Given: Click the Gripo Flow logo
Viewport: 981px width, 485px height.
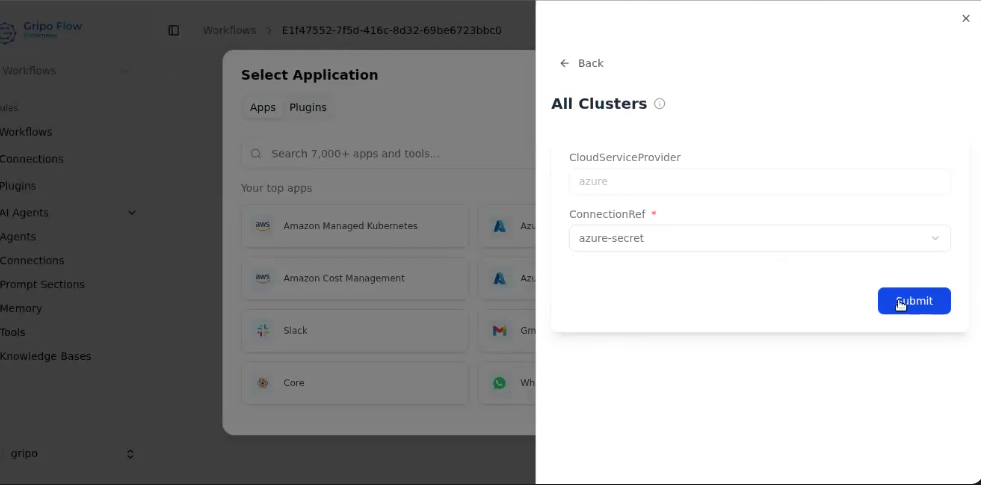Looking at the screenshot, I should pyautogui.click(x=8, y=31).
